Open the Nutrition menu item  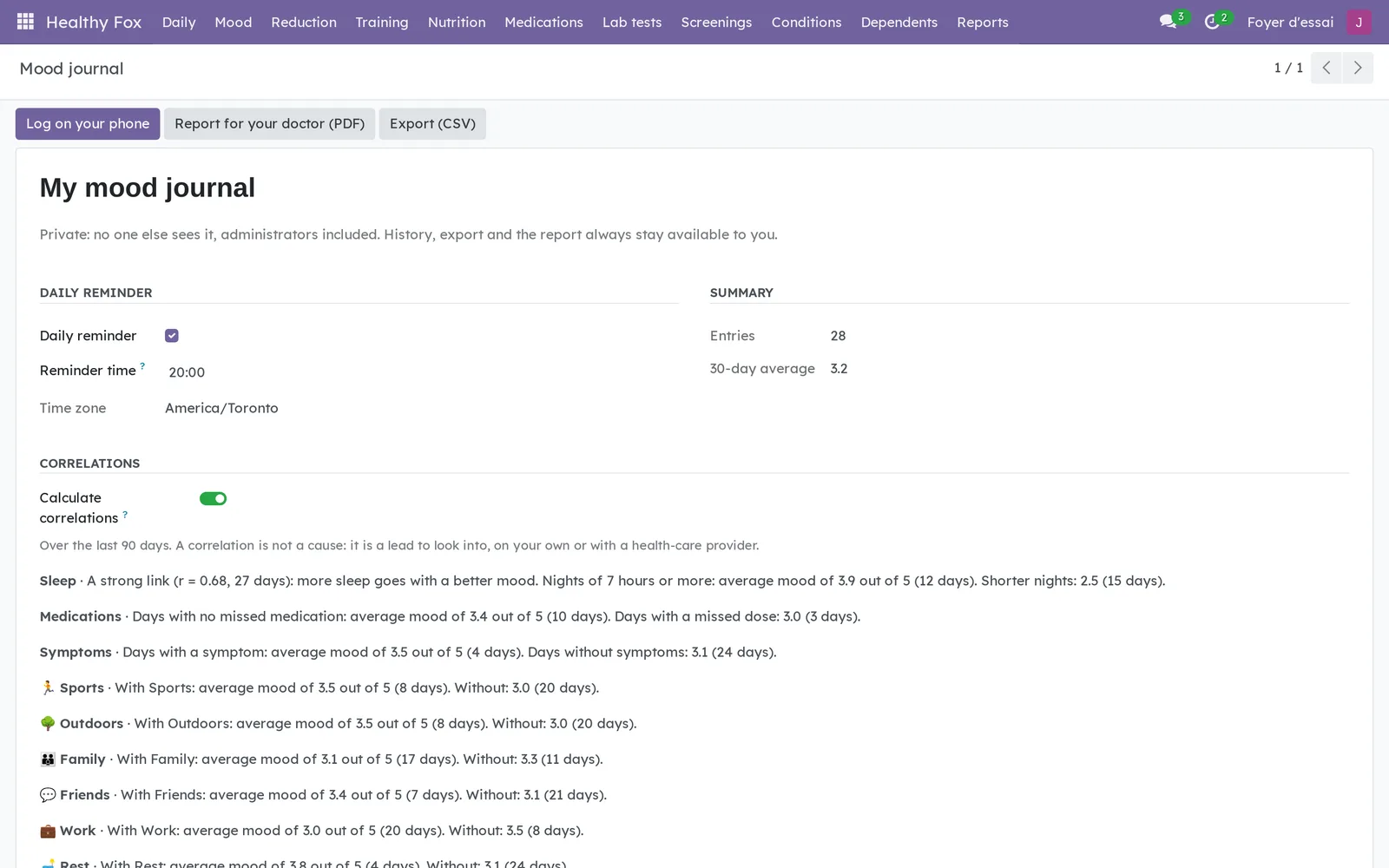click(457, 22)
